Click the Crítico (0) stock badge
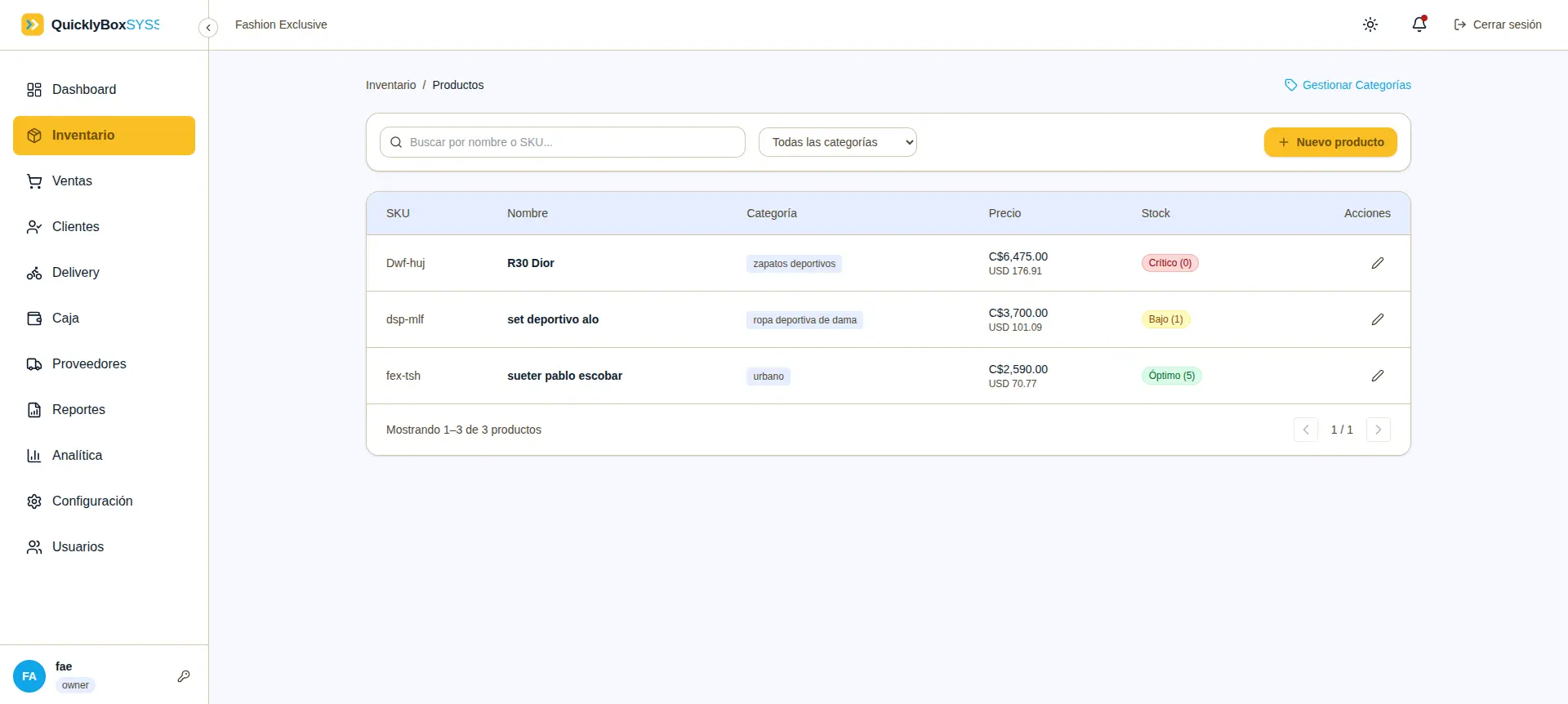Image resolution: width=1568 pixels, height=704 pixels. click(x=1169, y=263)
